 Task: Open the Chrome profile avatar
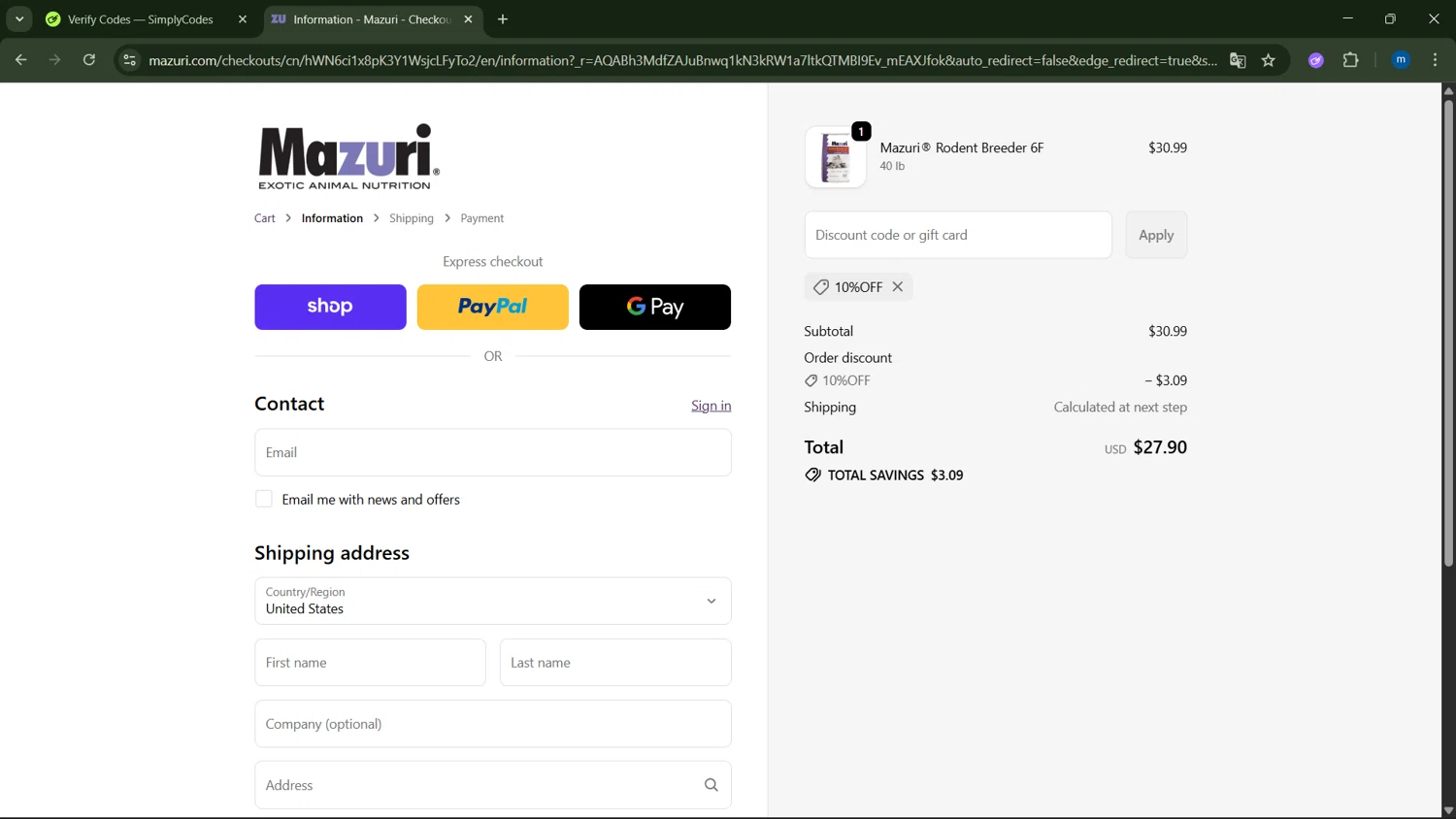click(1401, 60)
